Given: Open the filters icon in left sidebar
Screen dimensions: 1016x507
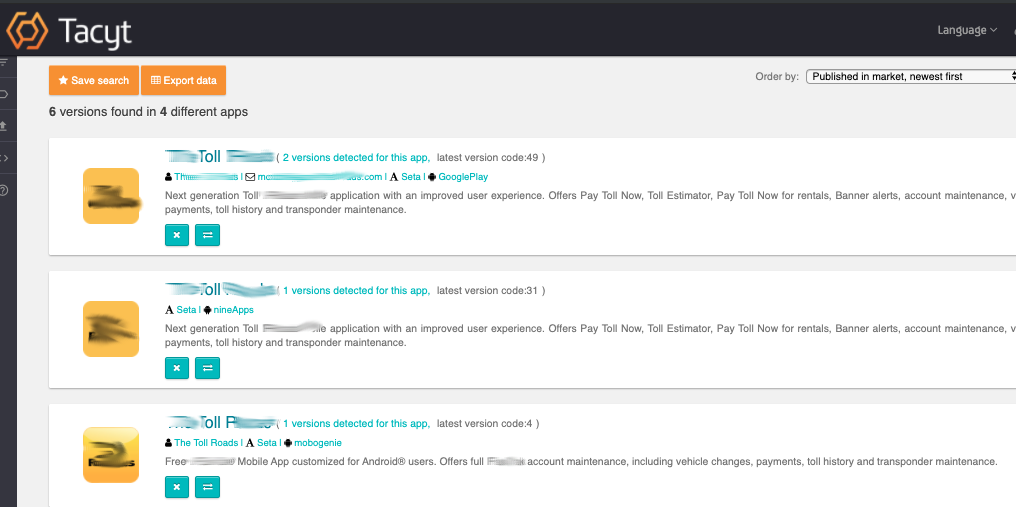Looking at the screenshot, I should (4, 63).
